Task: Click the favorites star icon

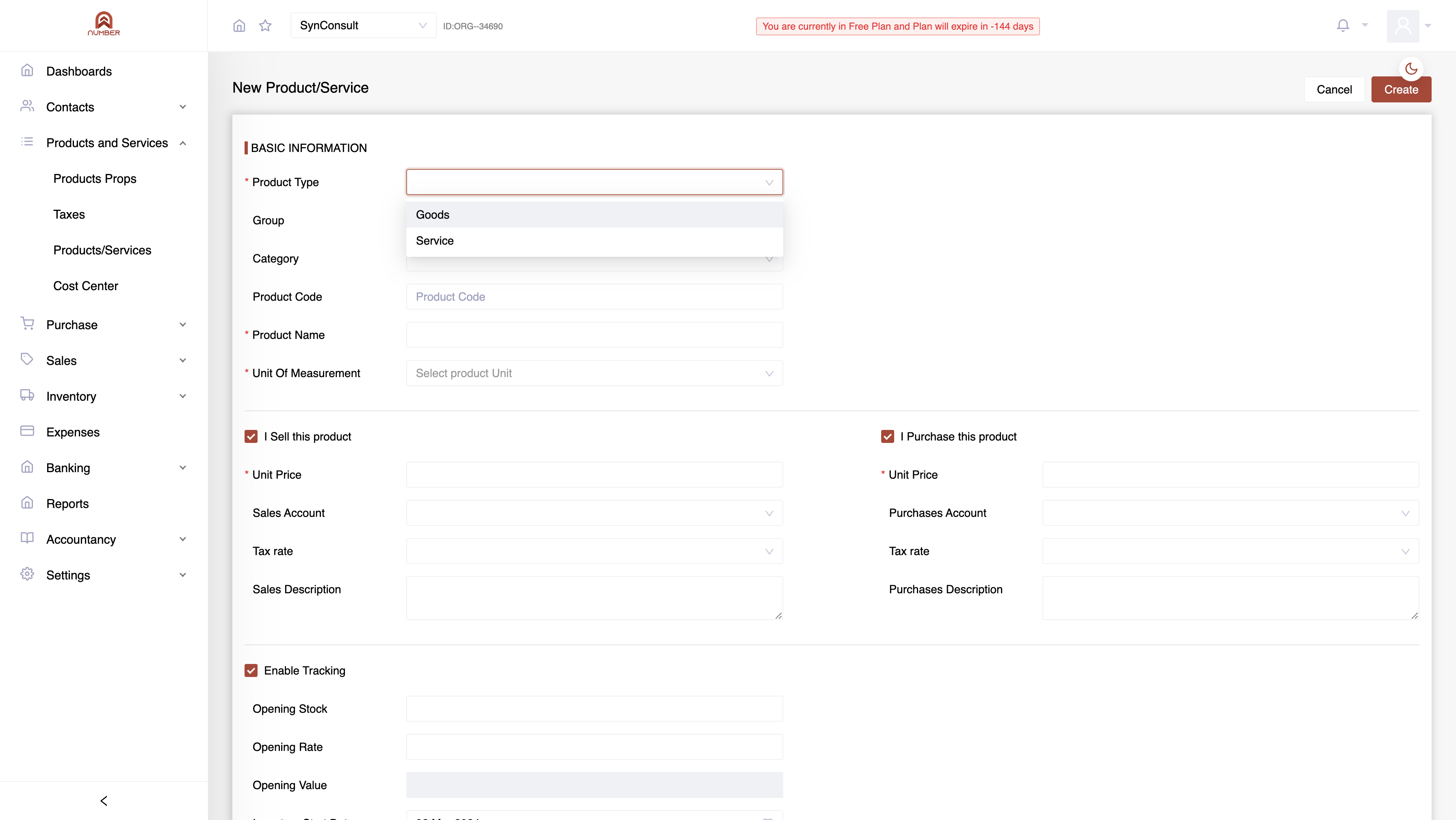Action: (x=265, y=26)
